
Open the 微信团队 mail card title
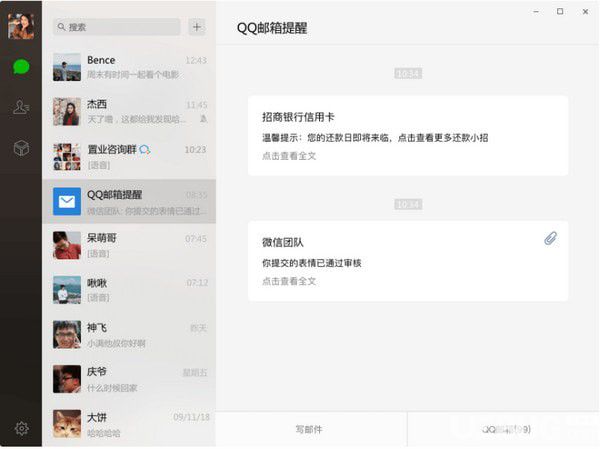[x=282, y=242]
